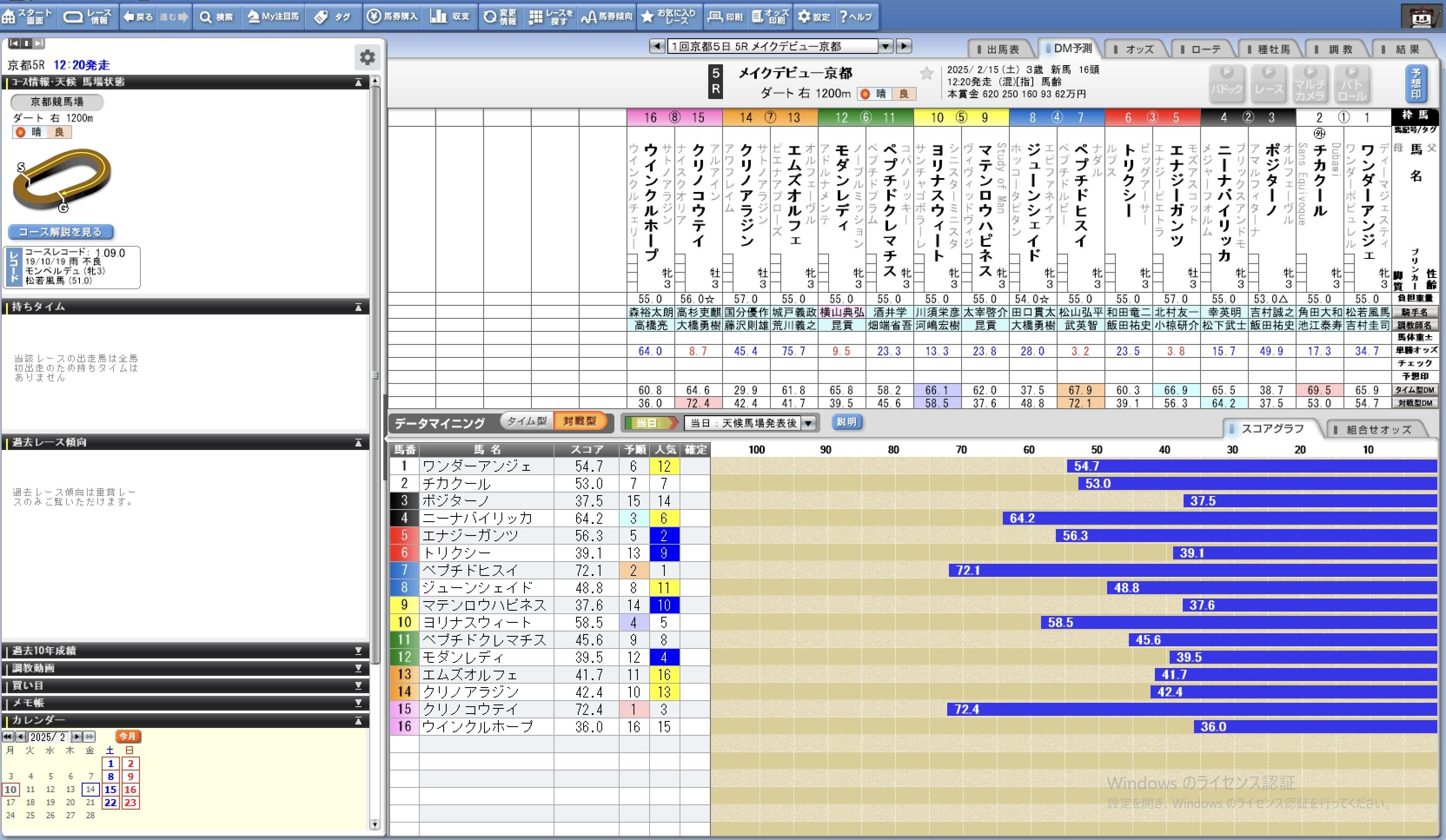Select date 22 in the calendar

110,803
